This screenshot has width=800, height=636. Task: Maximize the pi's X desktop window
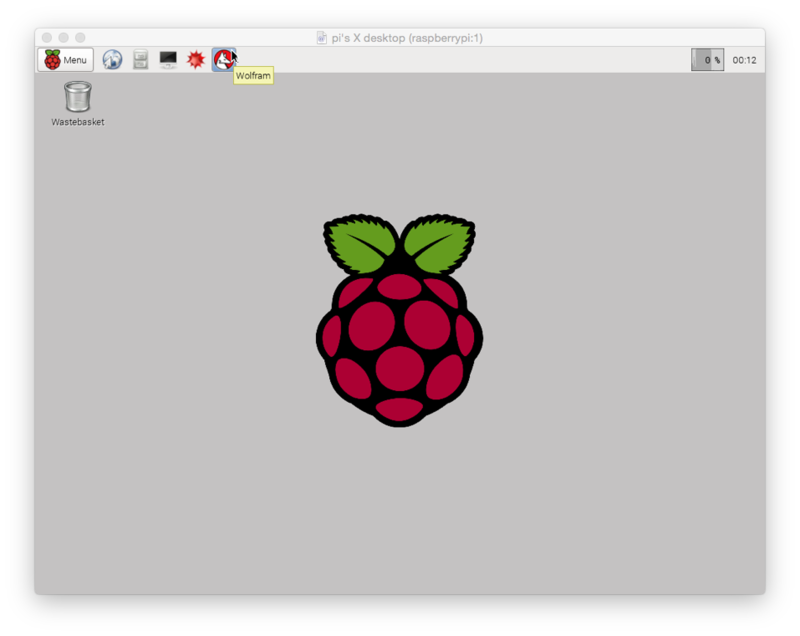[80, 37]
